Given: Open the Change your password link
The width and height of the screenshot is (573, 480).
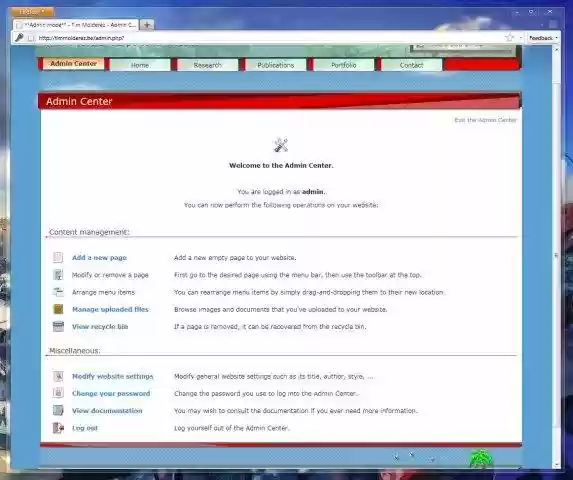Looking at the screenshot, I should tap(111, 393).
